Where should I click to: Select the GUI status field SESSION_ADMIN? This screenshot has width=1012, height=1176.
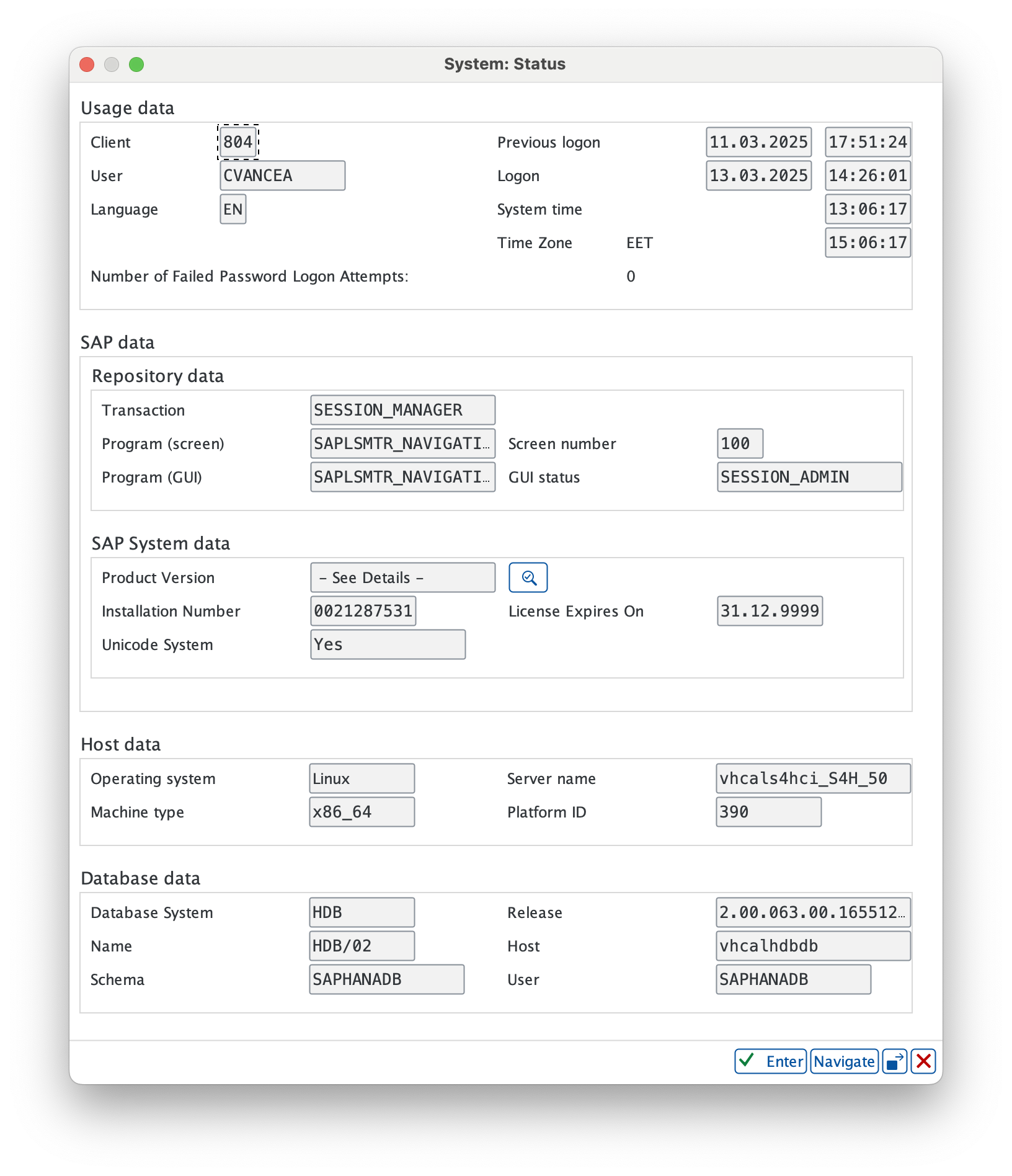pos(809,477)
